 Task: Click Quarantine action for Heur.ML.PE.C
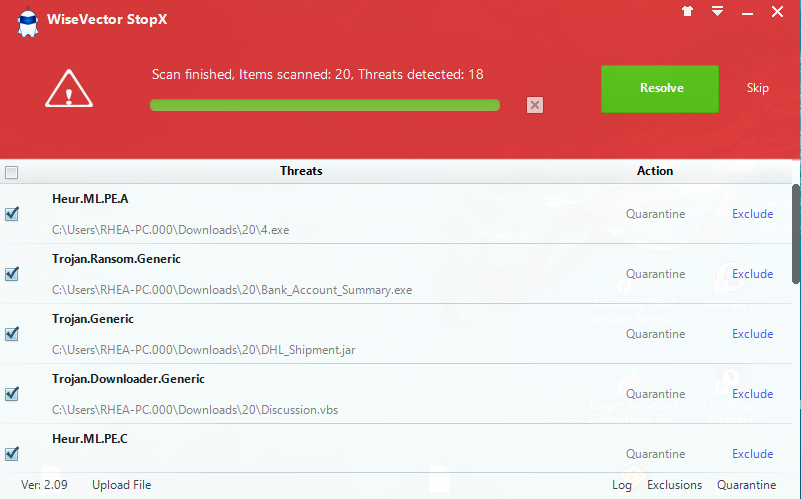pyautogui.click(x=655, y=454)
